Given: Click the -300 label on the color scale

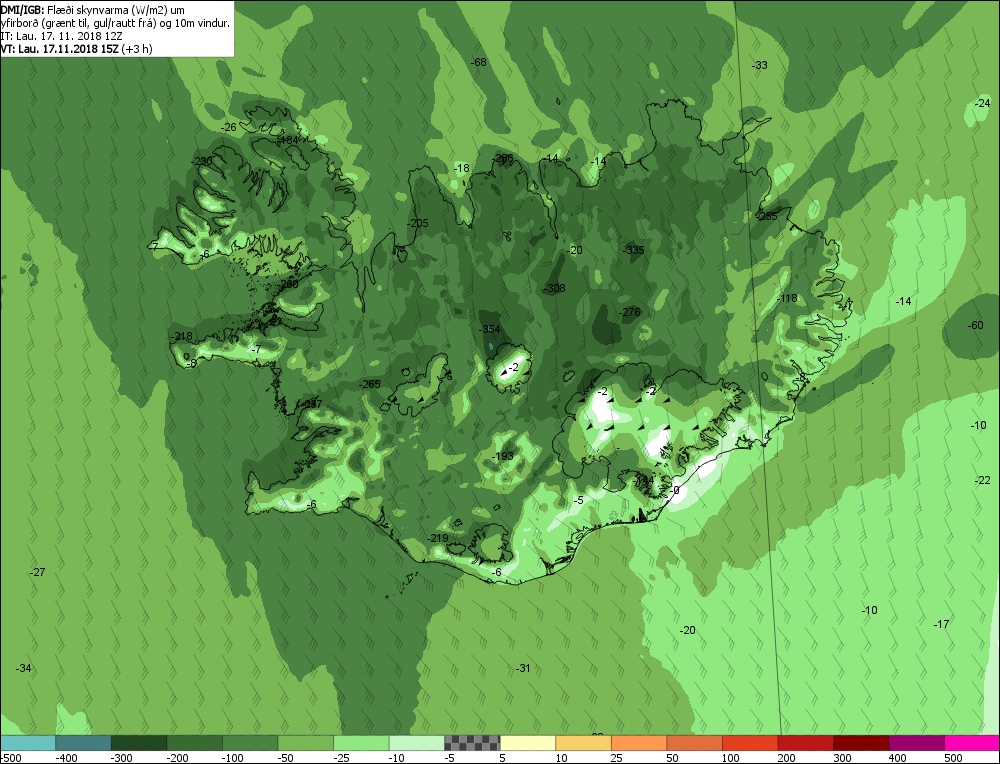Looking at the screenshot, I should (122, 758).
